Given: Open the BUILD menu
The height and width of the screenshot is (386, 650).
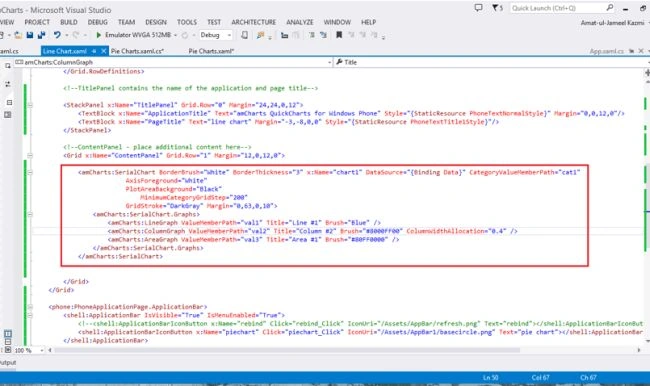Looking at the screenshot, I should coord(68,22).
